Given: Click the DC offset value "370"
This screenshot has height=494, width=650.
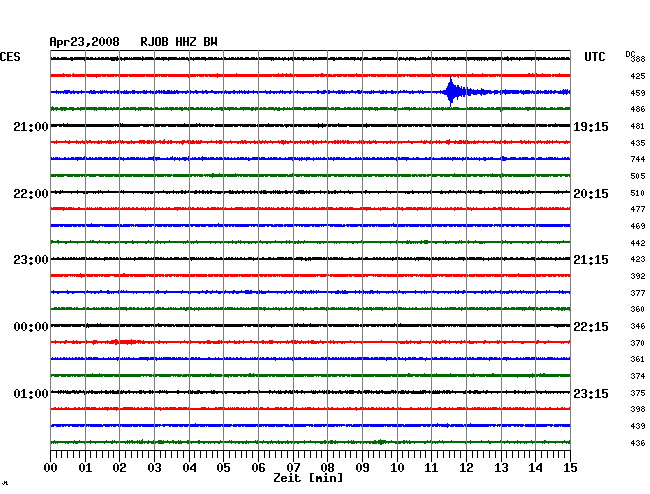Looking at the screenshot, I should pyautogui.click(x=638, y=343).
